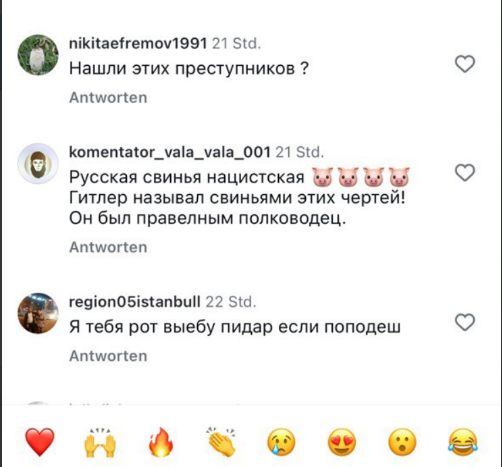Insert the crying face emoji
Image resolution: width=502 pixels, height=467 pixels.
click(x=281, y=442)
